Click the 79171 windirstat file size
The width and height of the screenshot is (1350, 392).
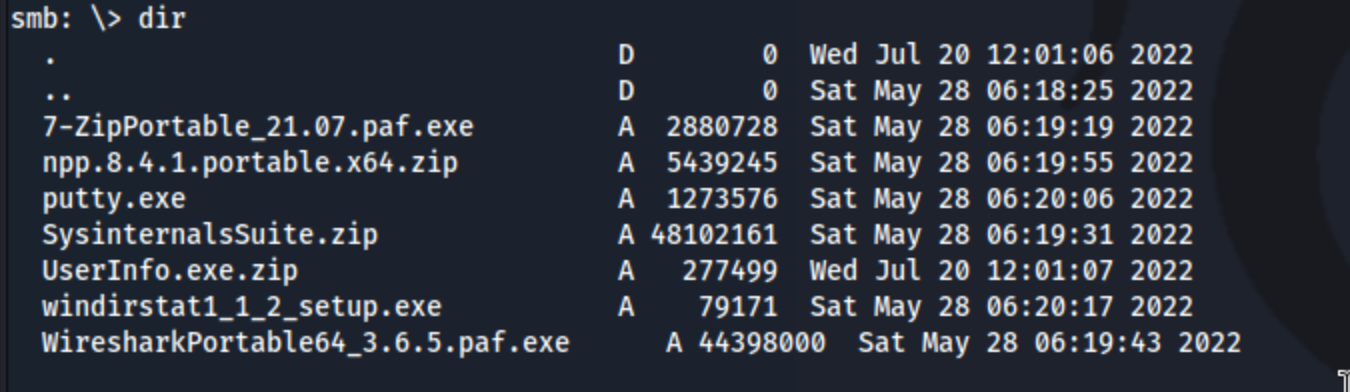click(x=738, y=307)
